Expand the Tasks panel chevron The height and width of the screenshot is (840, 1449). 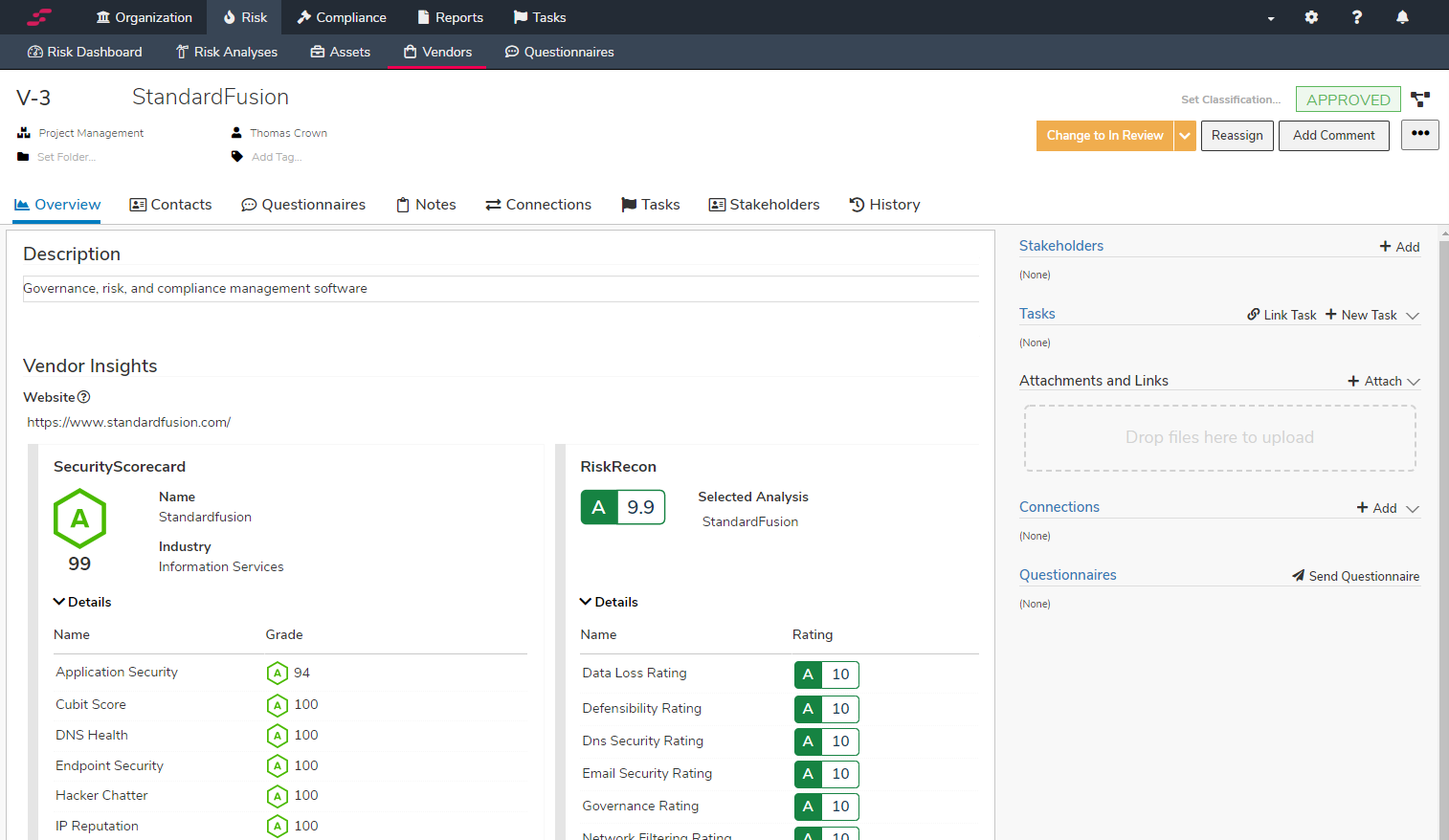[x=1413, y=316]
